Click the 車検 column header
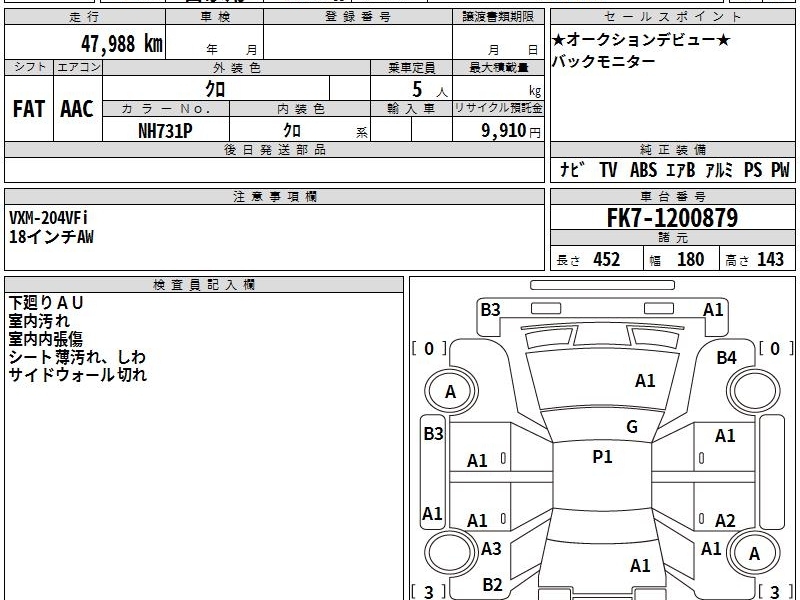Screen dimensions: 800x600 tap(215, 17)
